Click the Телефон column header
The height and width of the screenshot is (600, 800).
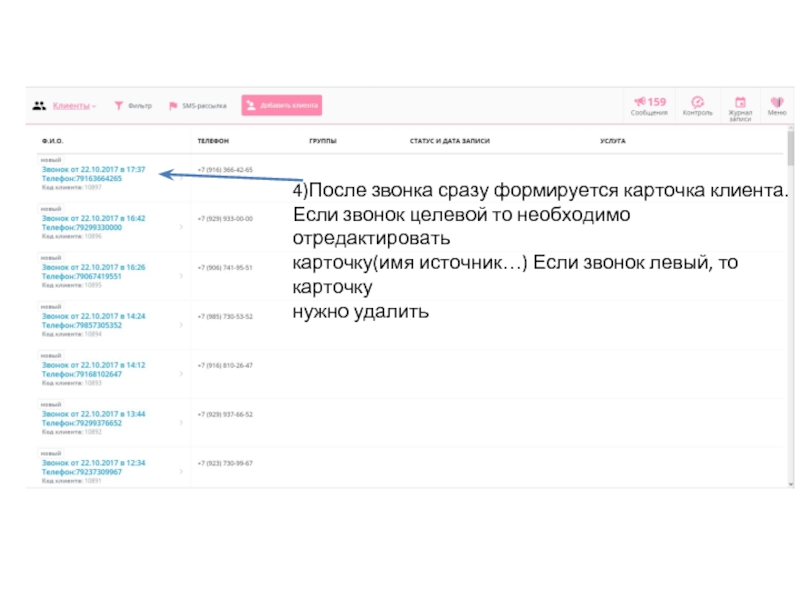213,141
